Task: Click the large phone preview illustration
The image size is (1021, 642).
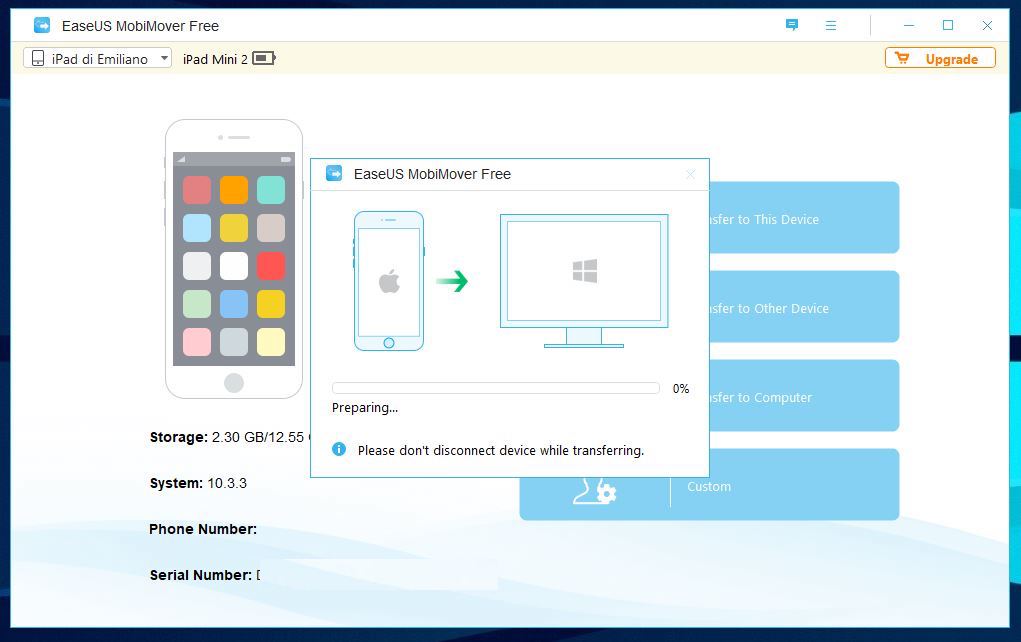Action: (234, 259)
